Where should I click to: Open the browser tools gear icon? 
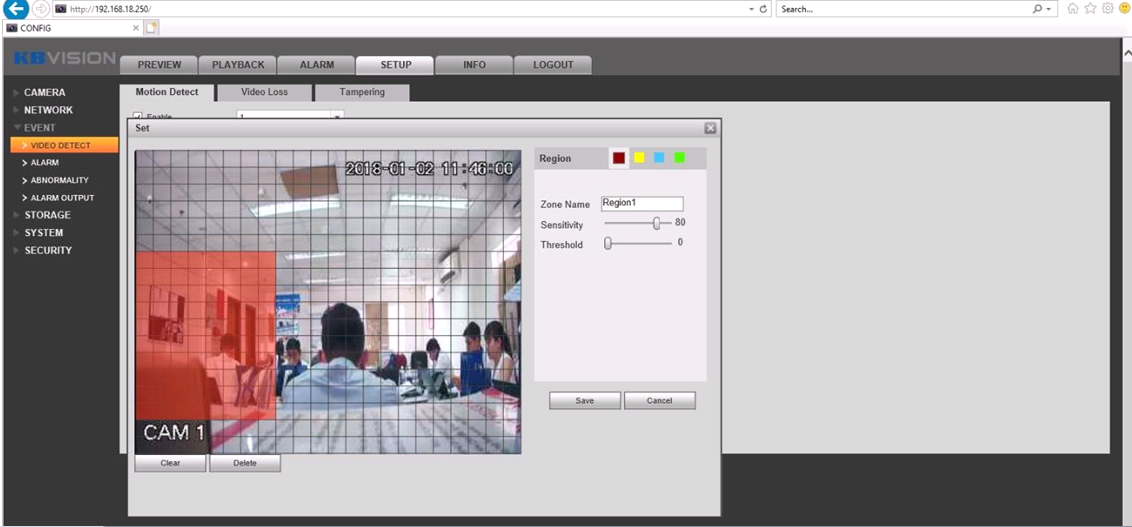(x=1109, y=9)
